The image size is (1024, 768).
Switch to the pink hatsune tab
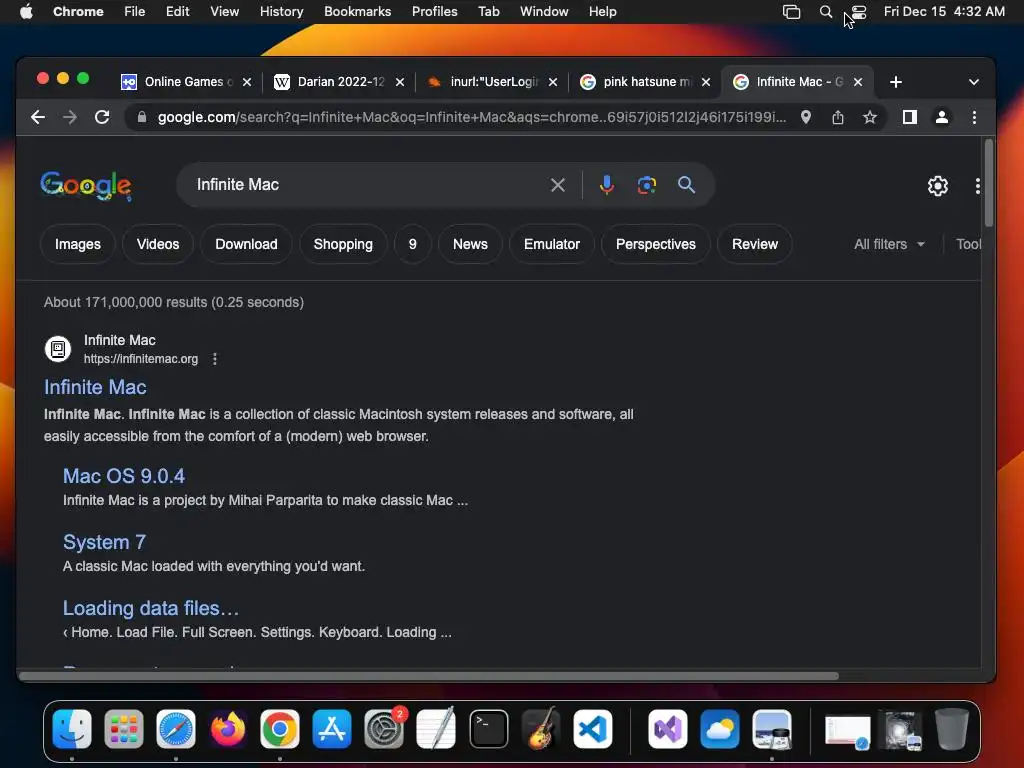click(x=645, y=82)
